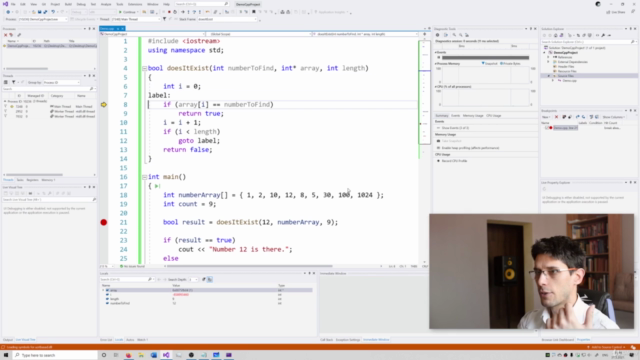Click the breakpoint on line 21
Viewport: 640px width, 360px height.
104,222
